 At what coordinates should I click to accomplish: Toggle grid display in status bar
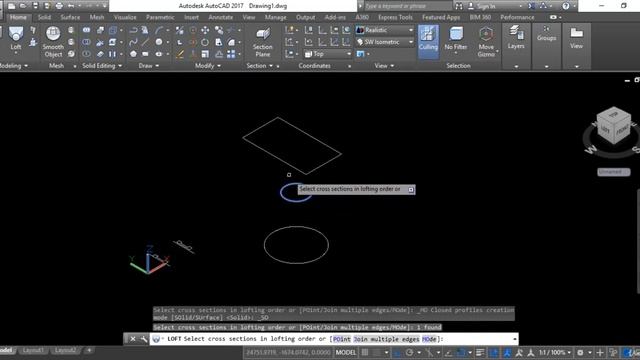tap(365, 352)
